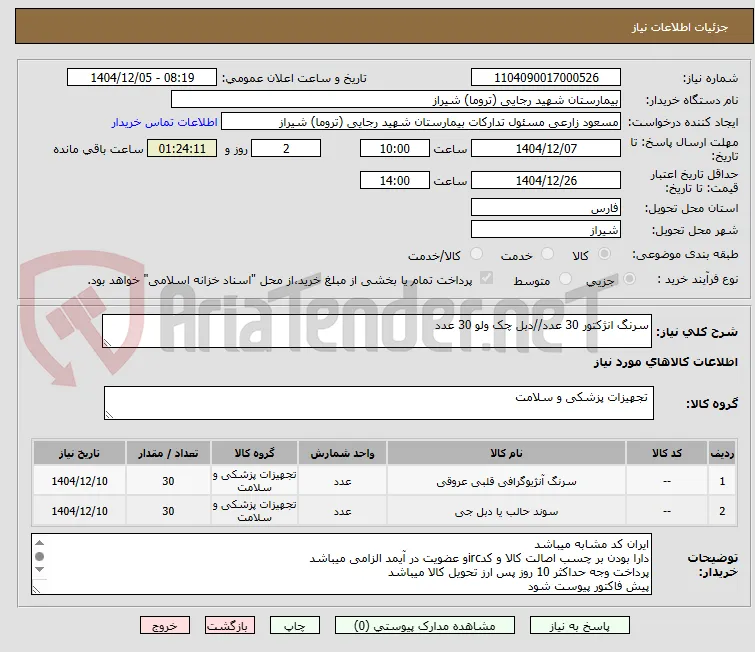Select the کالا radio button
The width and height of the screenshot is (755, 652).
[x=604, y=254]
